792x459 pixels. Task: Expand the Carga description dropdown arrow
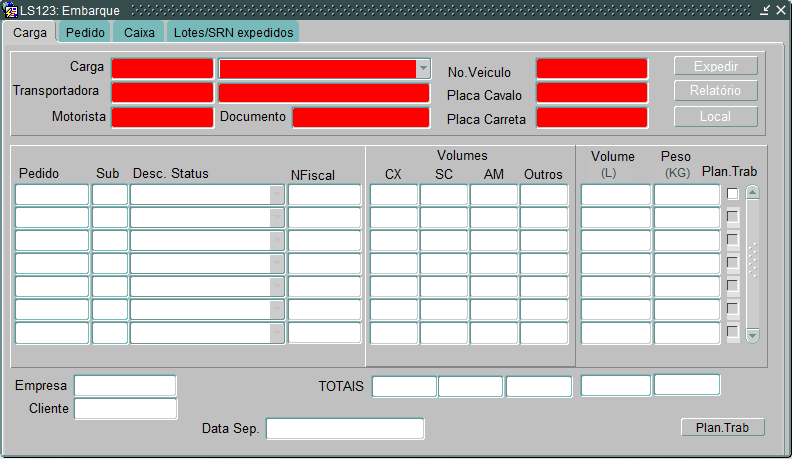423,68
